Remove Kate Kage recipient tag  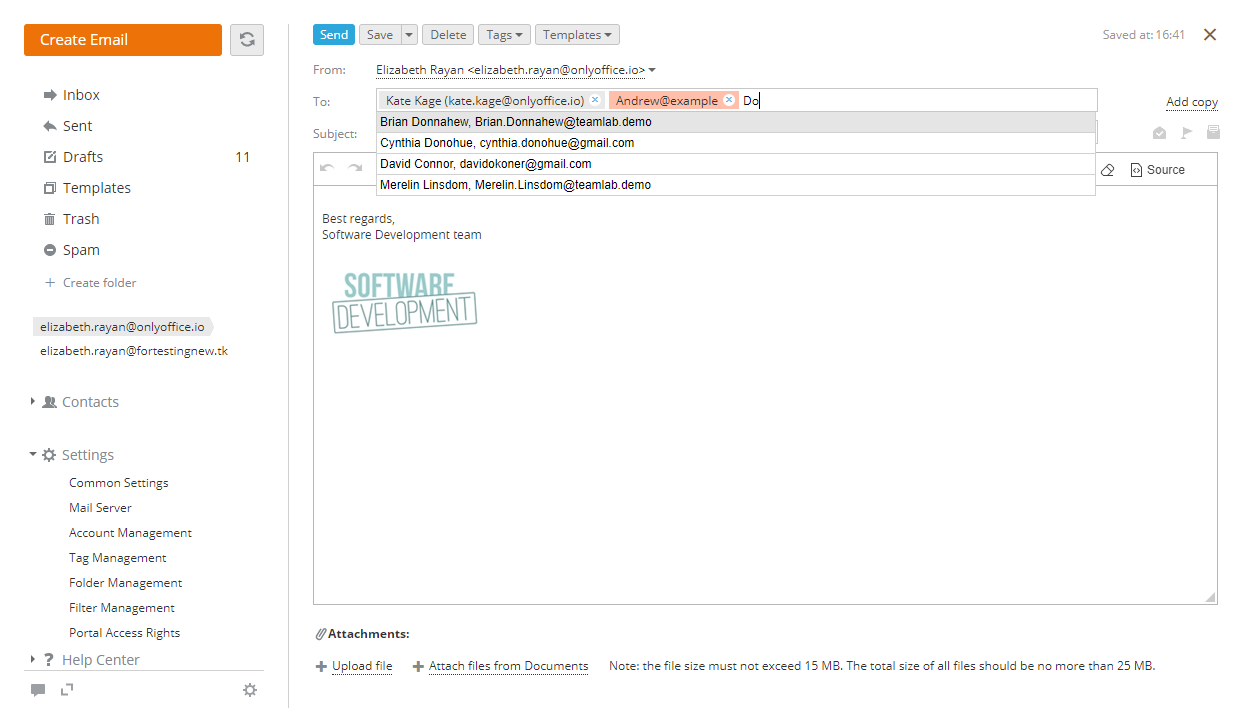[595, 100]
